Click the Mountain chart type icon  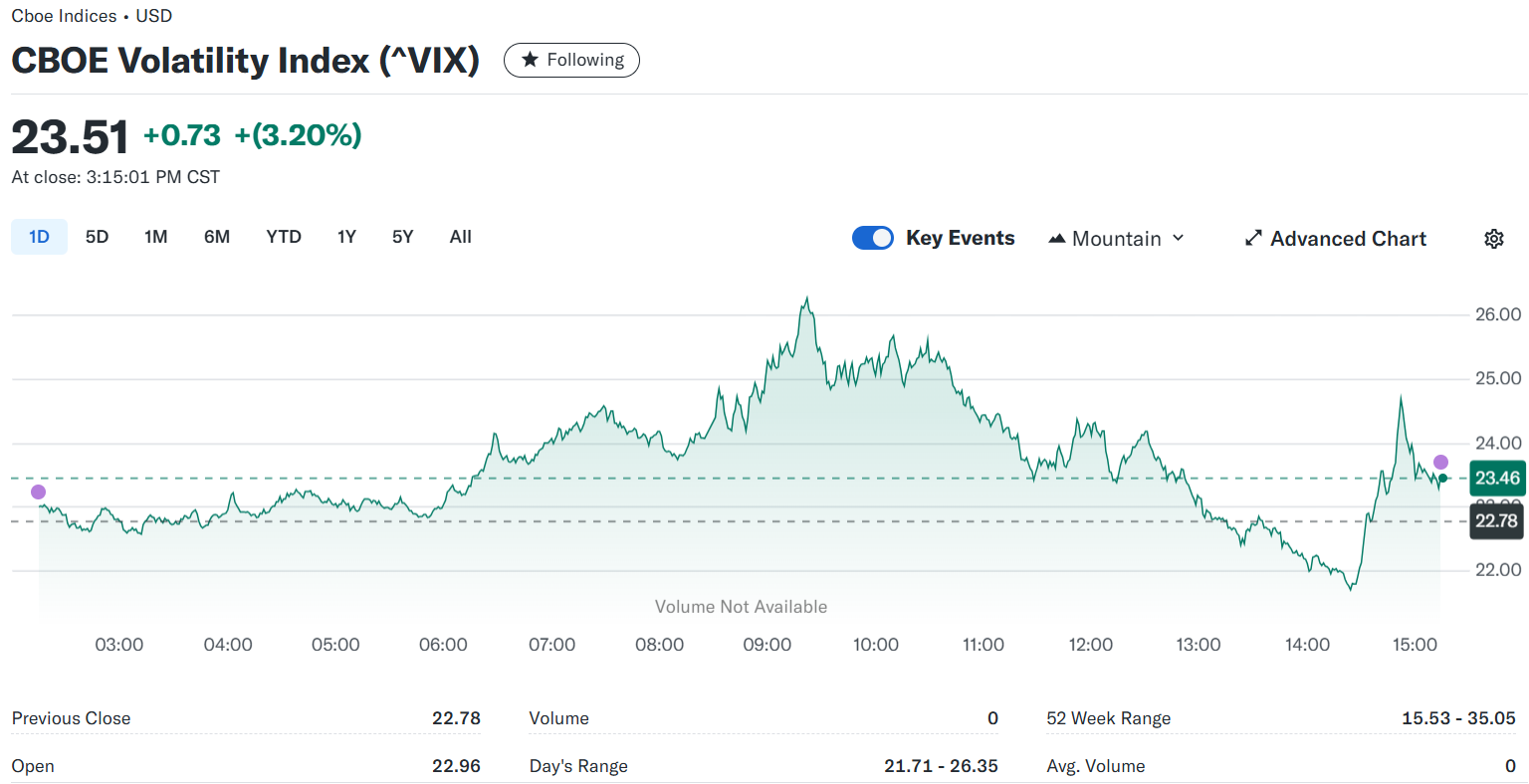(x=1057, y=239)
